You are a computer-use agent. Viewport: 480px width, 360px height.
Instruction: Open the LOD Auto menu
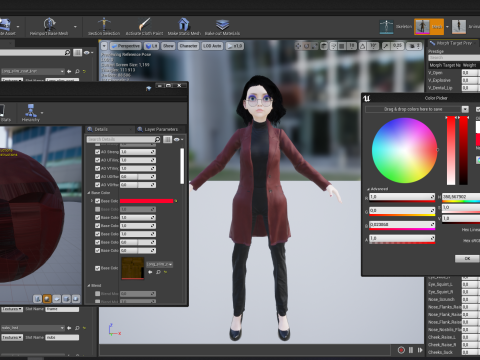pyautogui.click(x=212, y=46)
